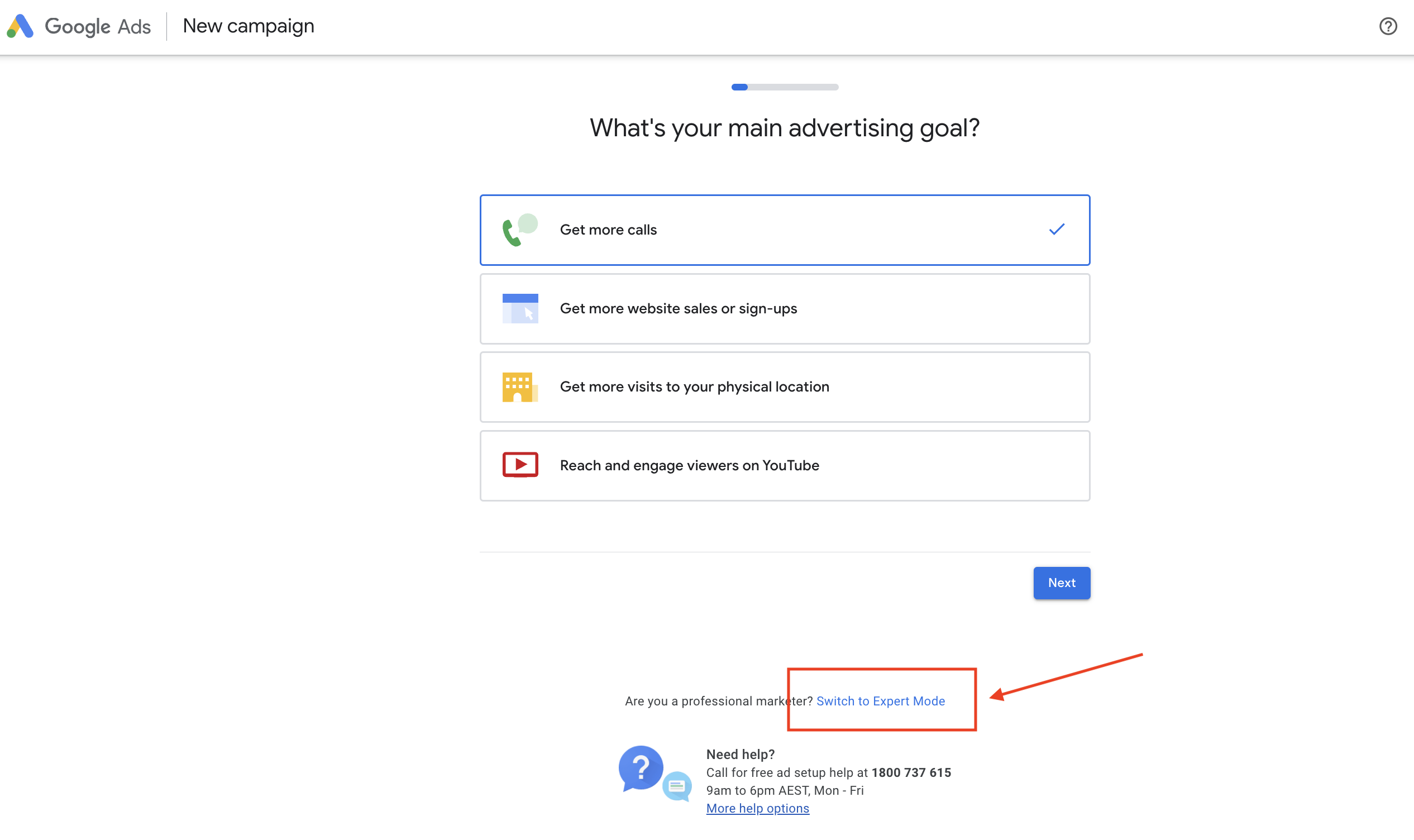Click Switch to Expert Mode link

880,701
